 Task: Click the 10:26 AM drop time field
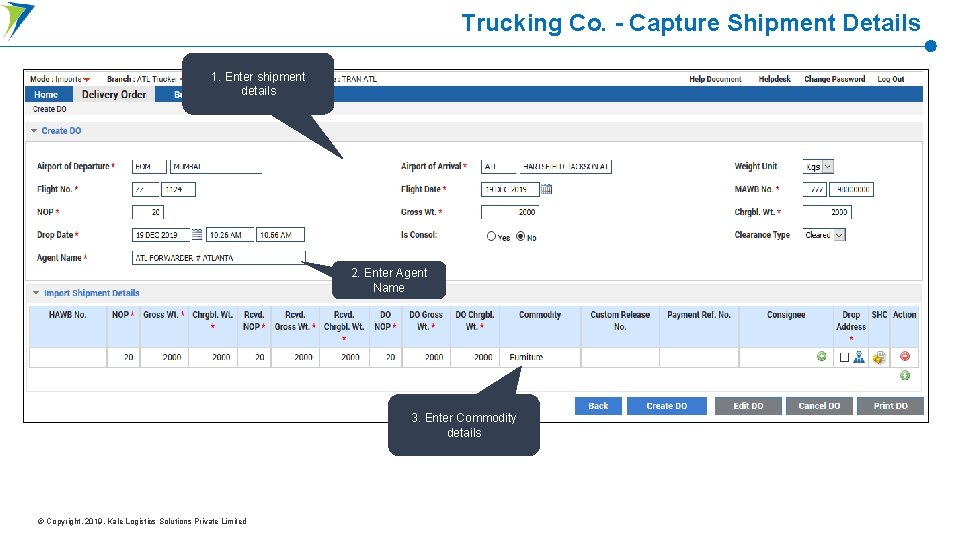(230, 235)
